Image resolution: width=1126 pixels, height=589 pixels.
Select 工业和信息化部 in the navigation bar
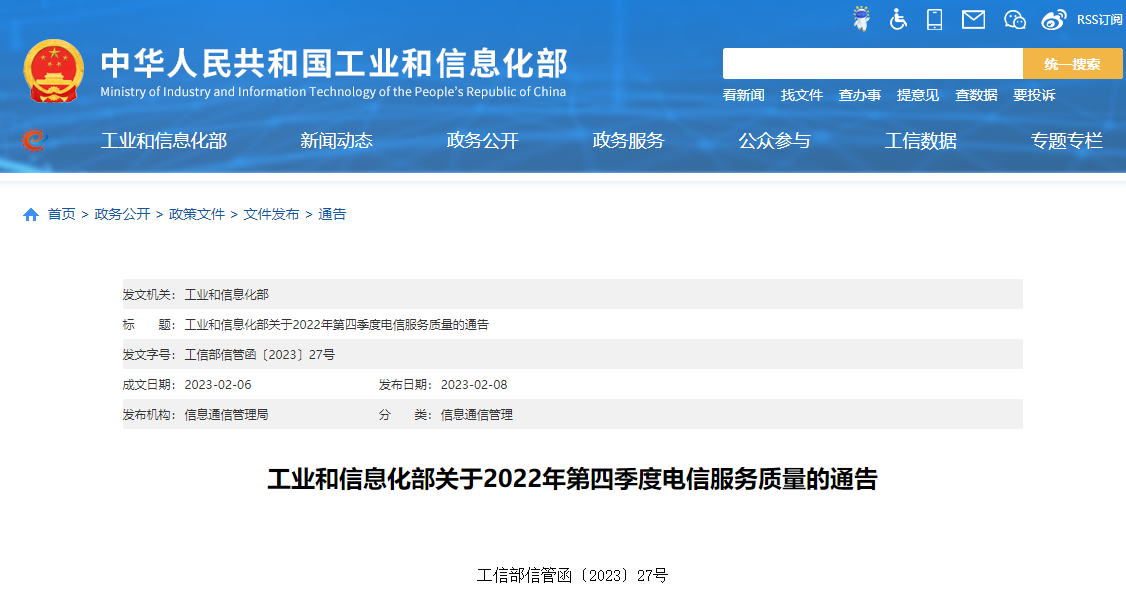(x=164, y=141)
